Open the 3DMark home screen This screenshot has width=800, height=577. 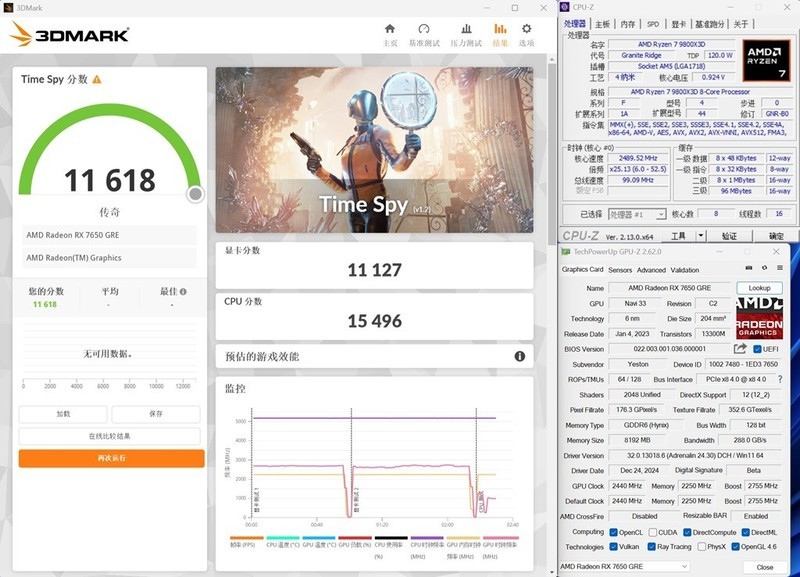(x=390, y=31)
